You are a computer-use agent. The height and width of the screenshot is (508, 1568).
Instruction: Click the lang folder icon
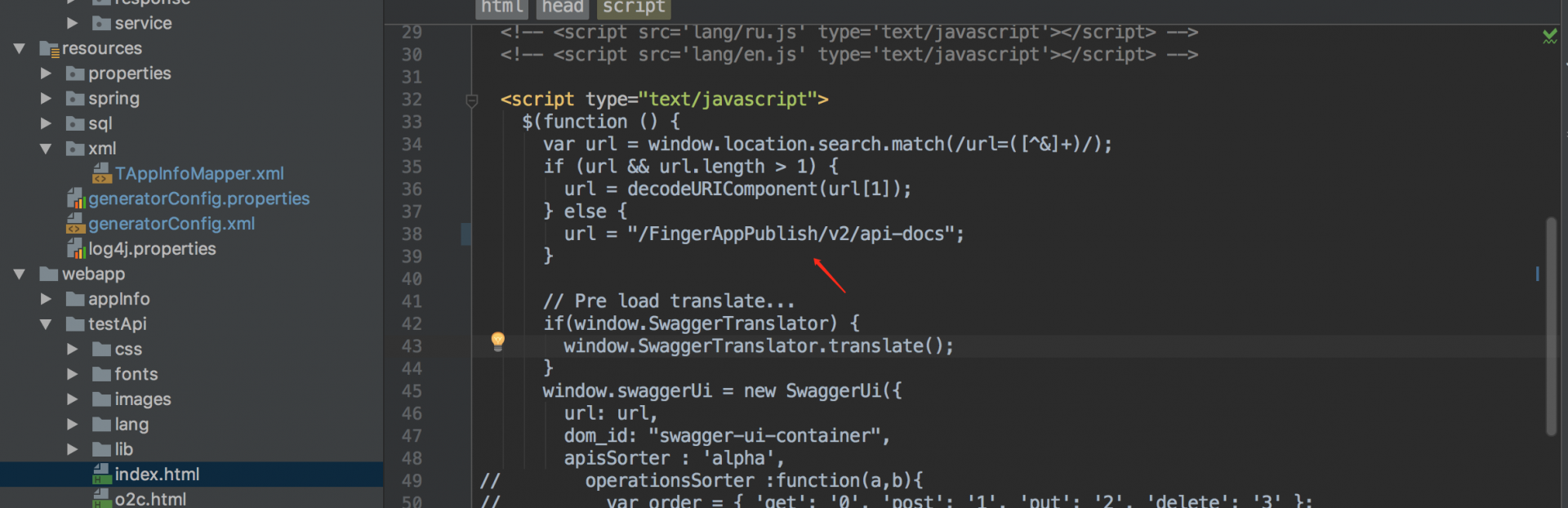point(101,425)
